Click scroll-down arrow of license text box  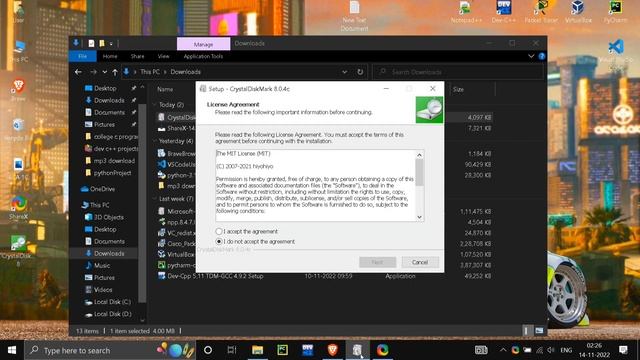(419, 217)
